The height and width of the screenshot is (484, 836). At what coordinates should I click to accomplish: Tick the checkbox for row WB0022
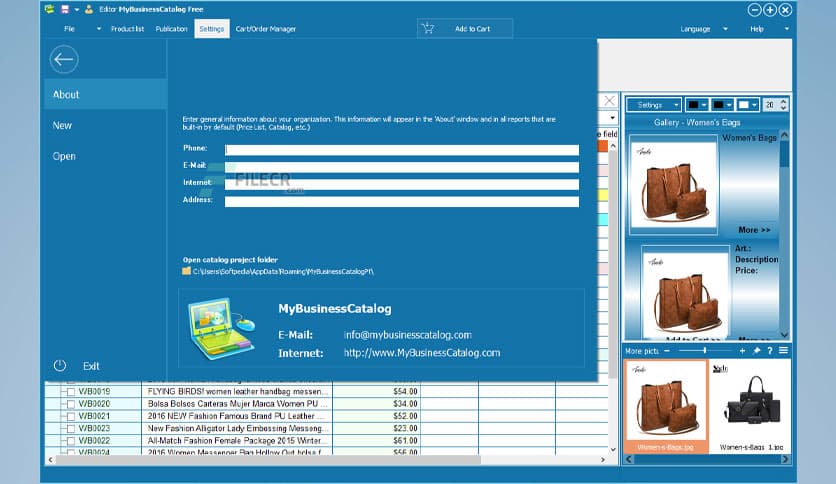tap(71, 441)
